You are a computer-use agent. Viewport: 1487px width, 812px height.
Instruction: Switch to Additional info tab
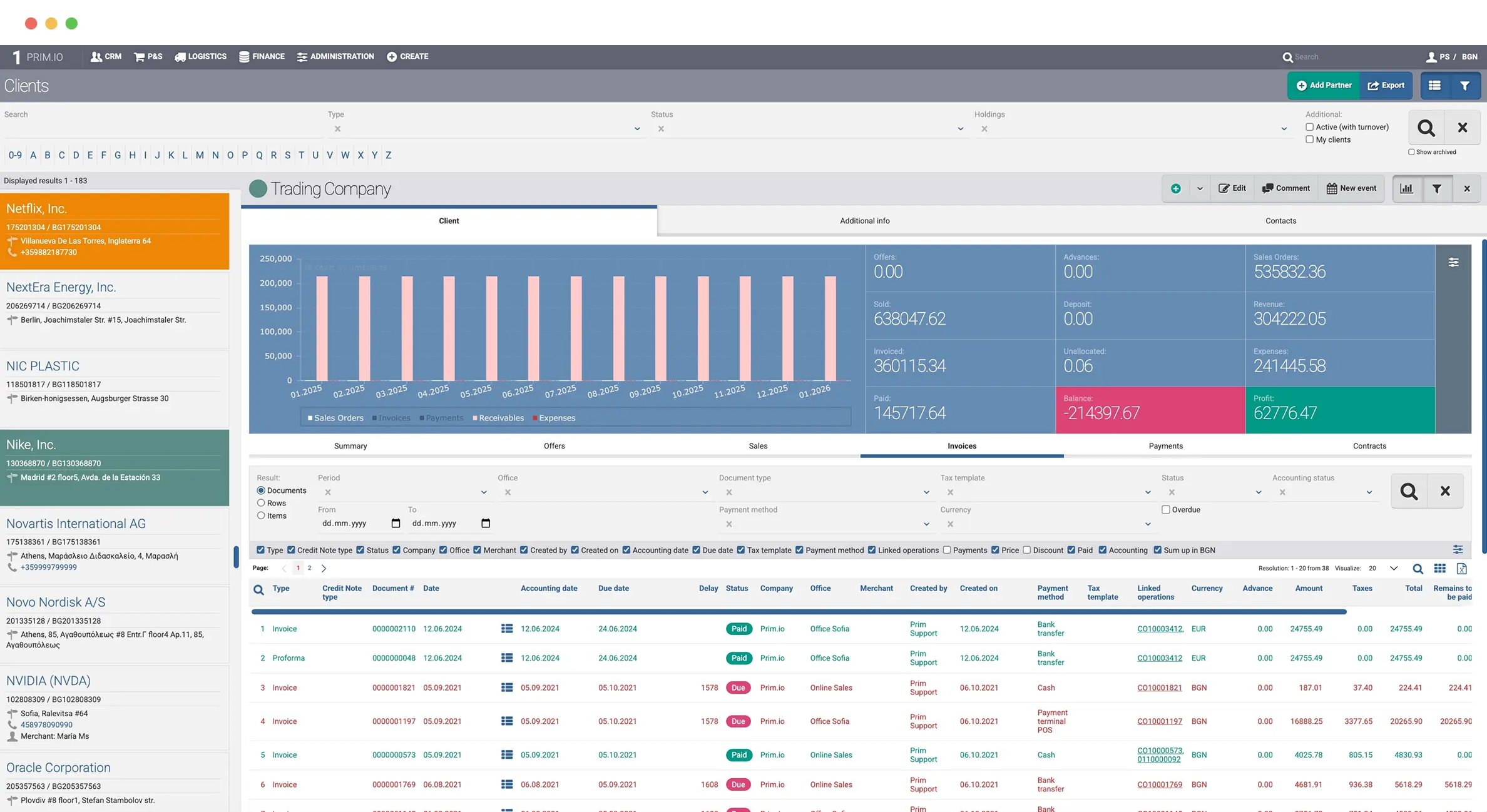point(864,221)
